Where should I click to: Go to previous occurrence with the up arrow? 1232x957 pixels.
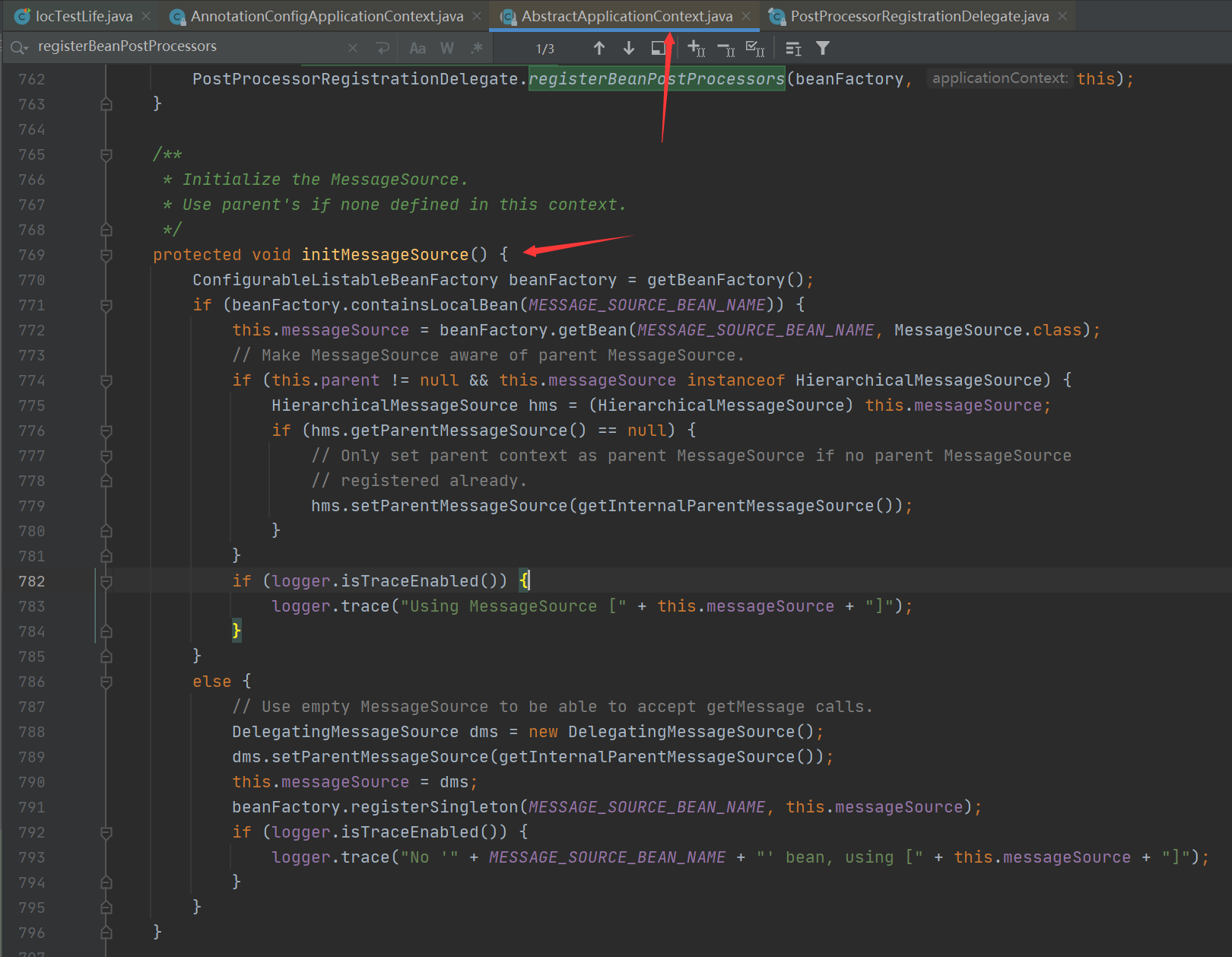(599, 48)
